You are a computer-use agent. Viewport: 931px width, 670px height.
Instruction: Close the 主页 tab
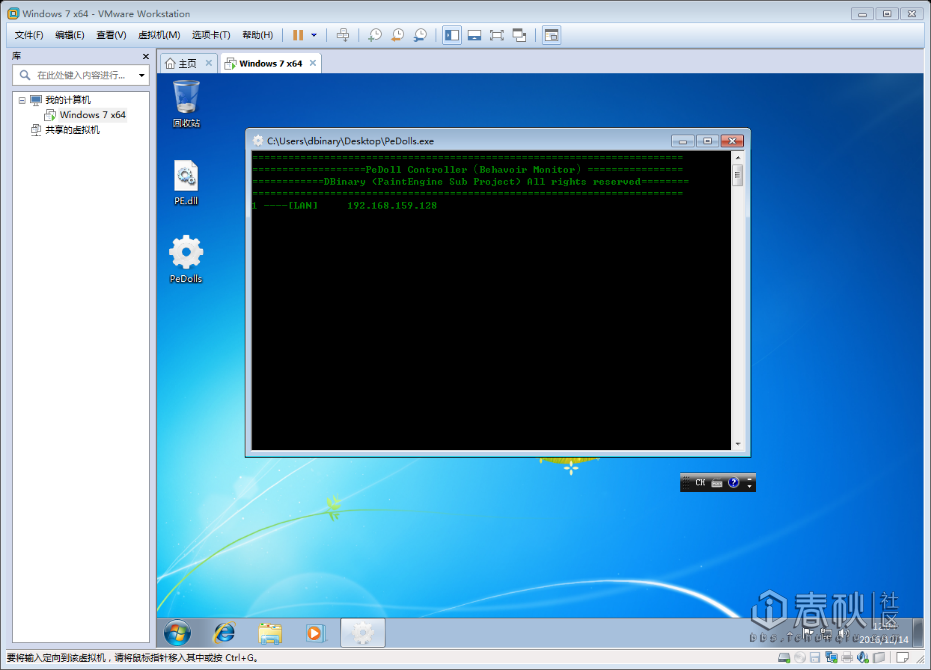[x=208, y=63]
